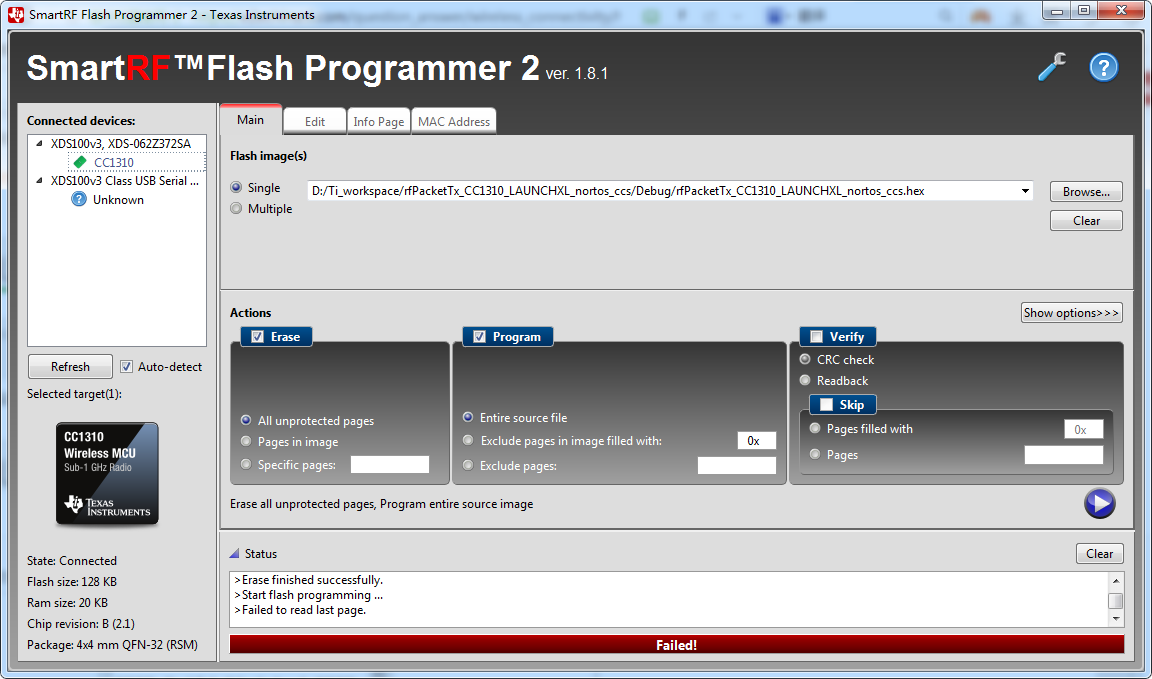Screen dimensions: 1152x679
Task: Click the 'Flash size: 128 KB' text
Action: [72, 582]
